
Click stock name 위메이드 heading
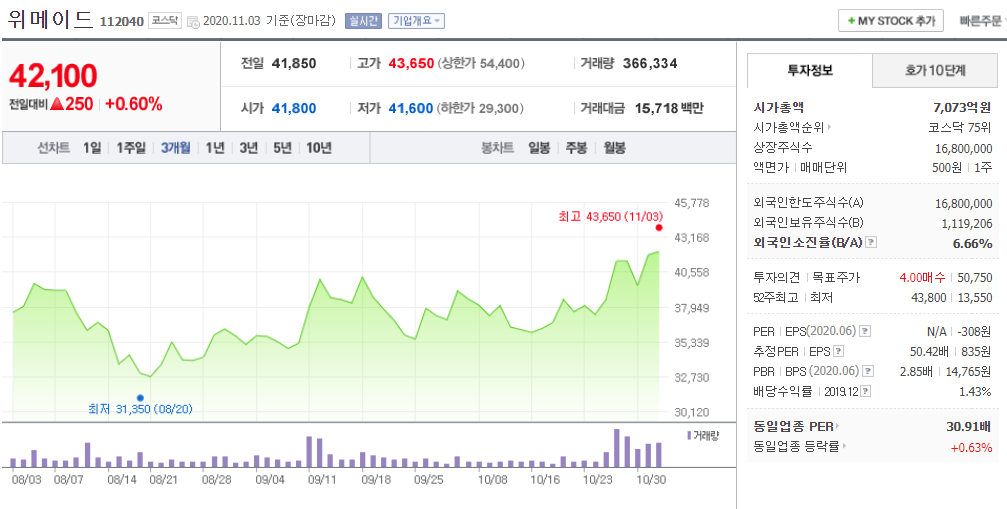[x=51, y=20]
